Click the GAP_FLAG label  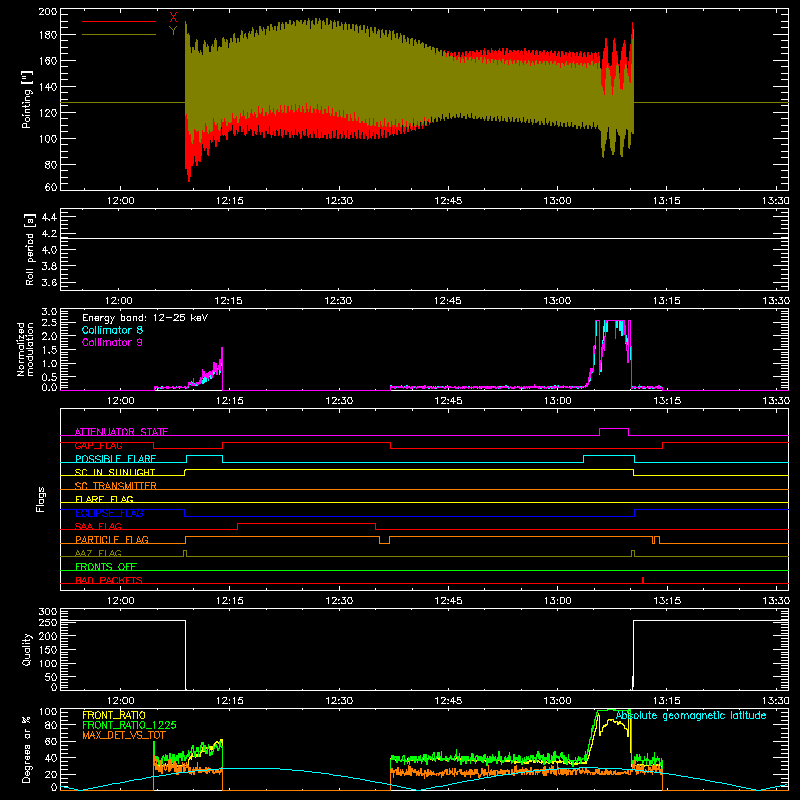coord(98,445)
